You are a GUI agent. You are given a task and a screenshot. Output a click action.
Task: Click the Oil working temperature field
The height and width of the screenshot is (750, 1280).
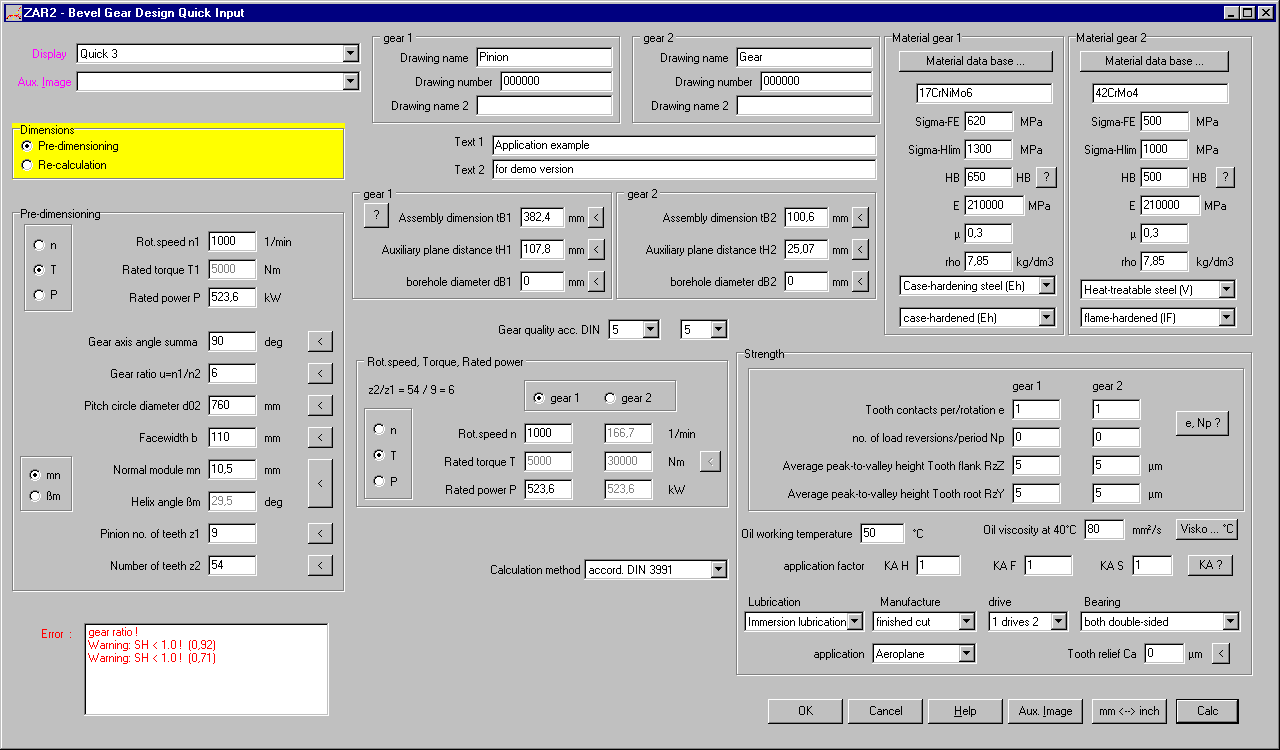(x=881, y=533)
